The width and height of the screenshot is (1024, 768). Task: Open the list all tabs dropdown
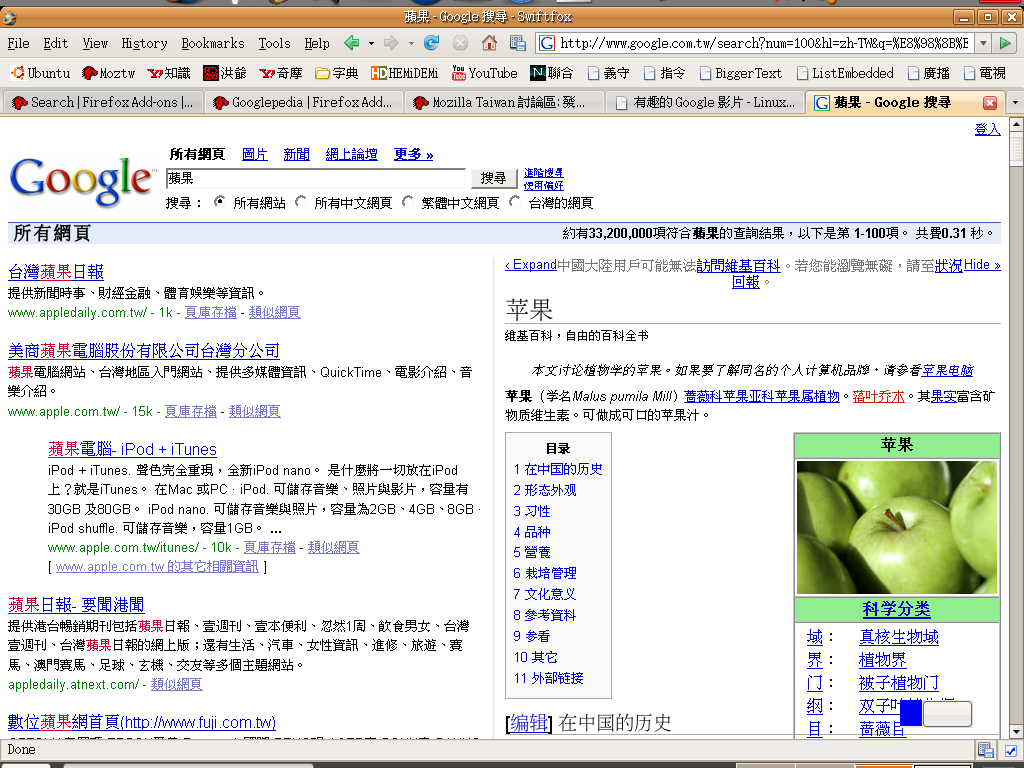(1015, 103)
